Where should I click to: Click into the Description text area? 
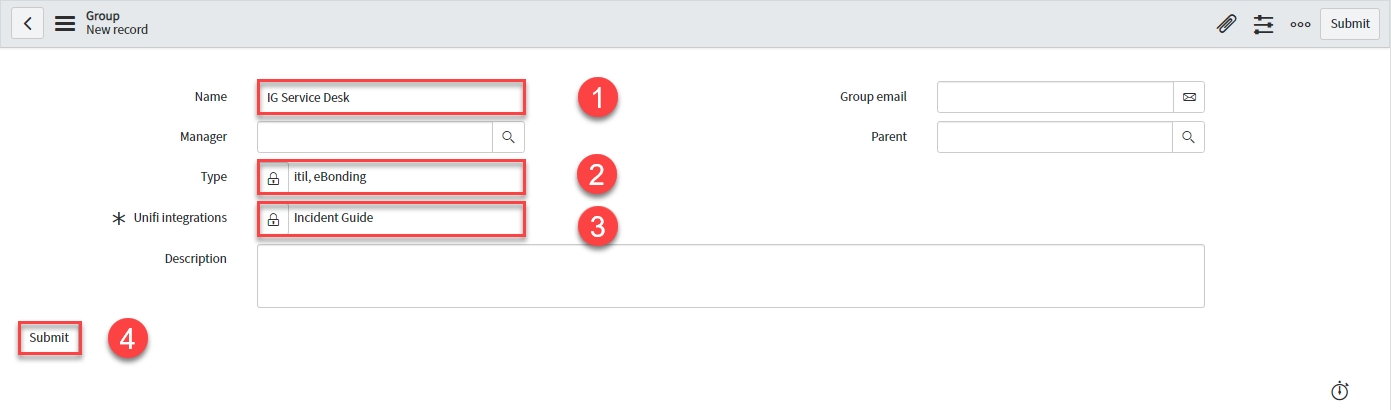[730, 275]
